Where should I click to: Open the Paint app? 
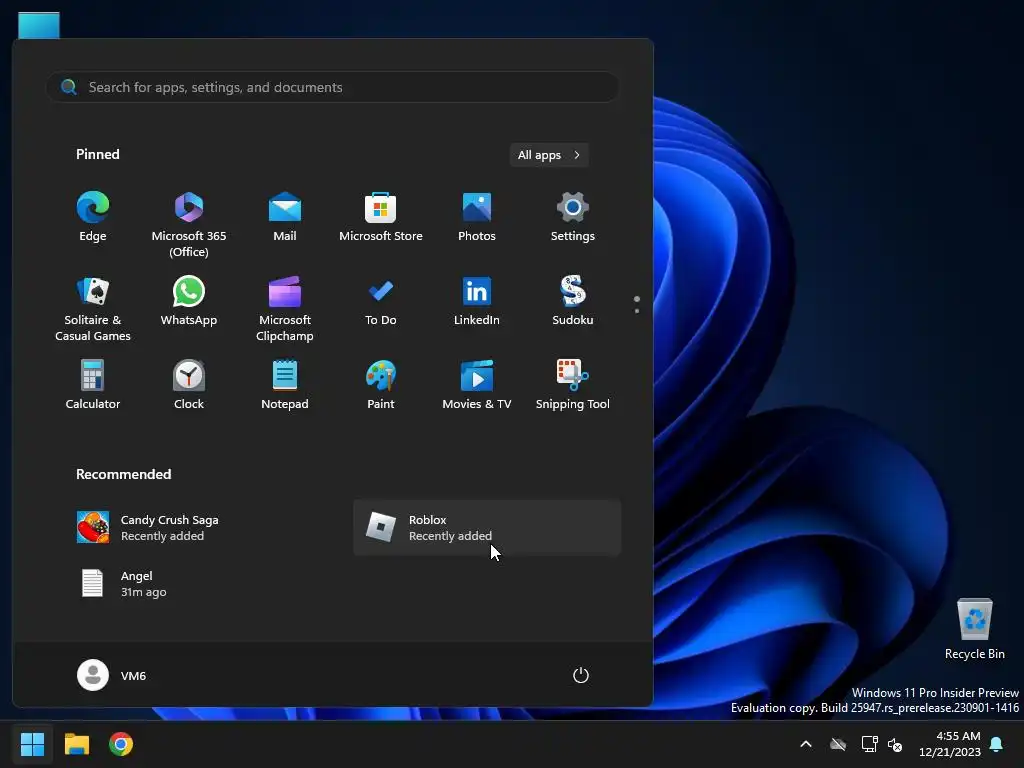tap(381, 385)
